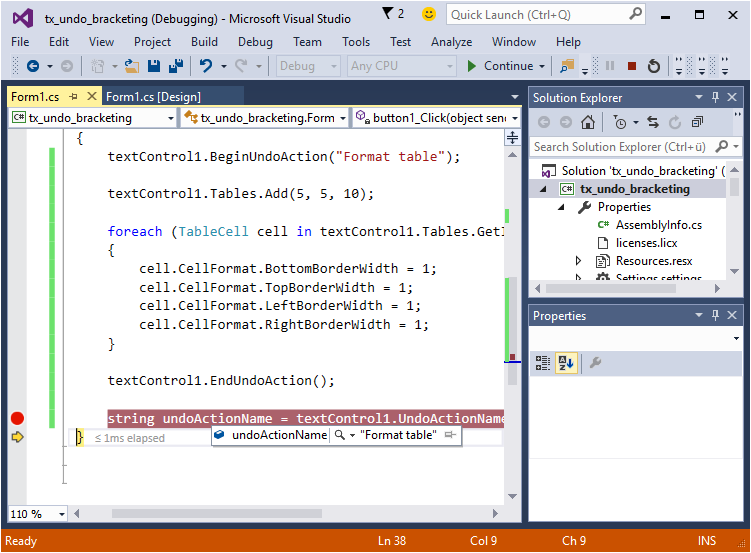Click the Stop Debugging red square icon
Image resolution: width=751 pixels, height=553 pixels.
pyautogui.click(x=632, y=66)
